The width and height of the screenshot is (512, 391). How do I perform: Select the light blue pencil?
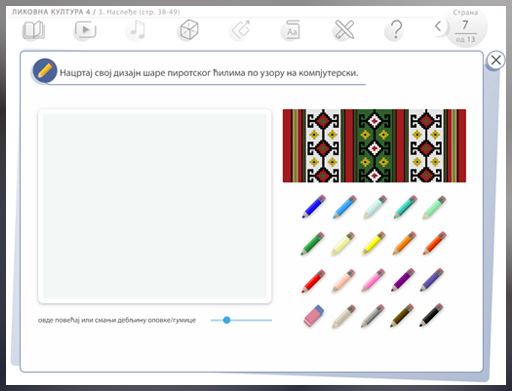(x=344, y=207)
